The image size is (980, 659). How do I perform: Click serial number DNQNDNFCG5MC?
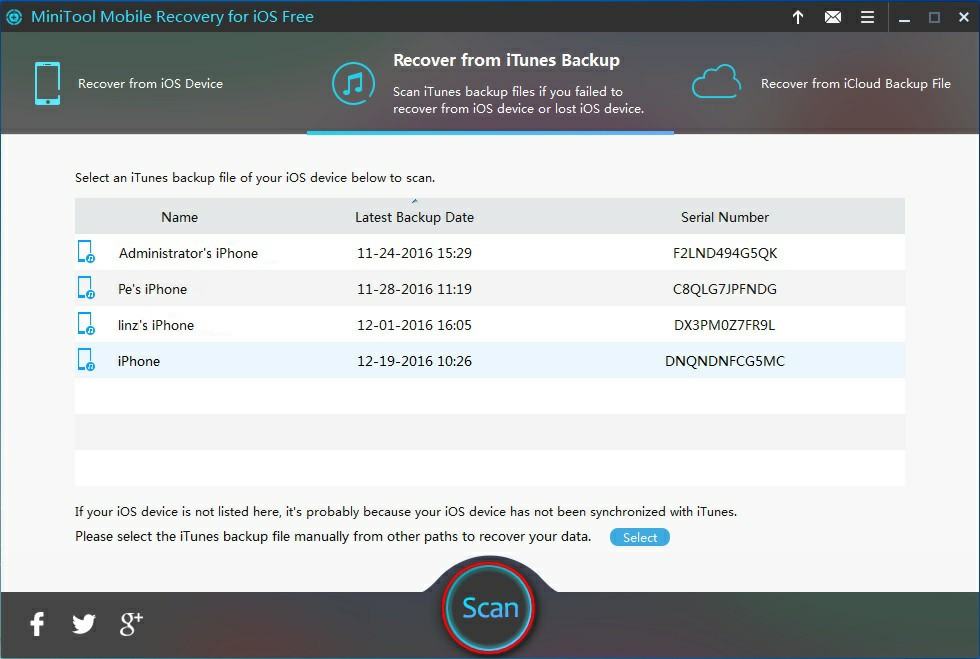click(725, 361)
